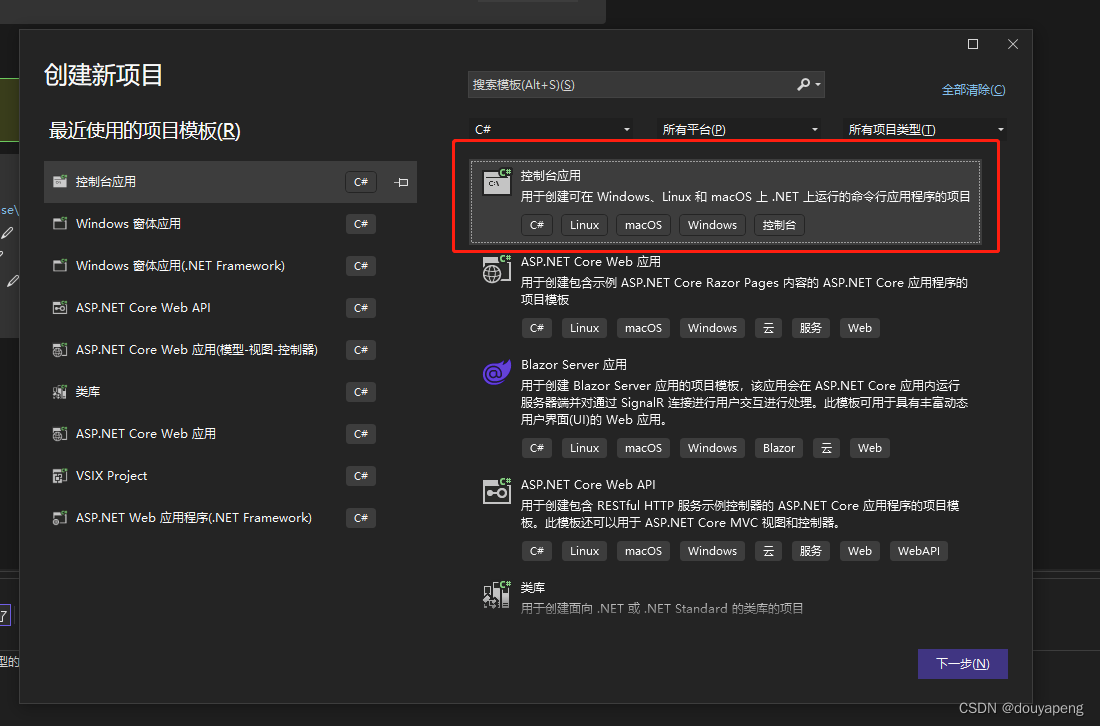Click the 类库 icon in recent templates
Screen dimensions: 1100x726
click(60, 392)
